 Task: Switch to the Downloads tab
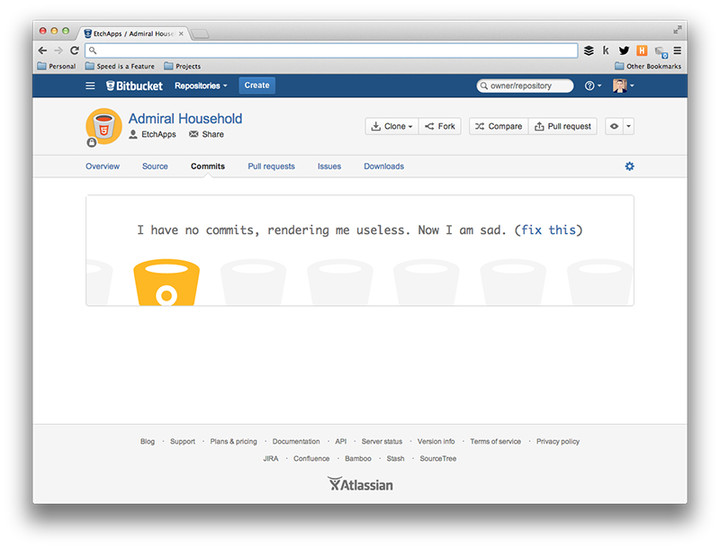click(x=384, y=166)
